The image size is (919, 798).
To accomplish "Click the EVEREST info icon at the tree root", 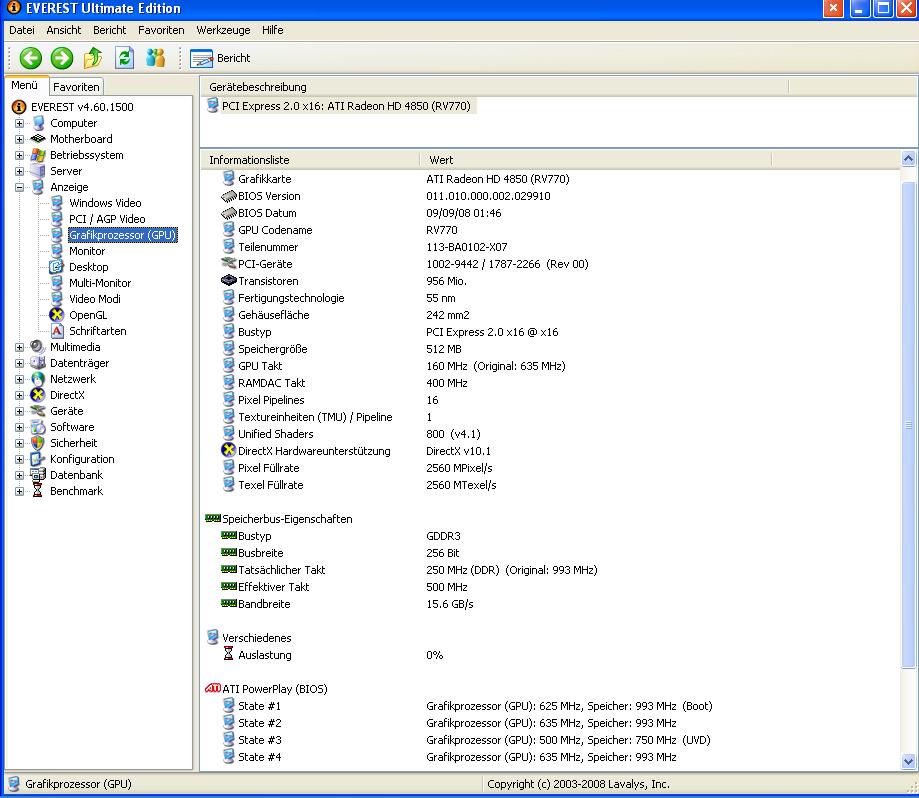I will point(19,107).
